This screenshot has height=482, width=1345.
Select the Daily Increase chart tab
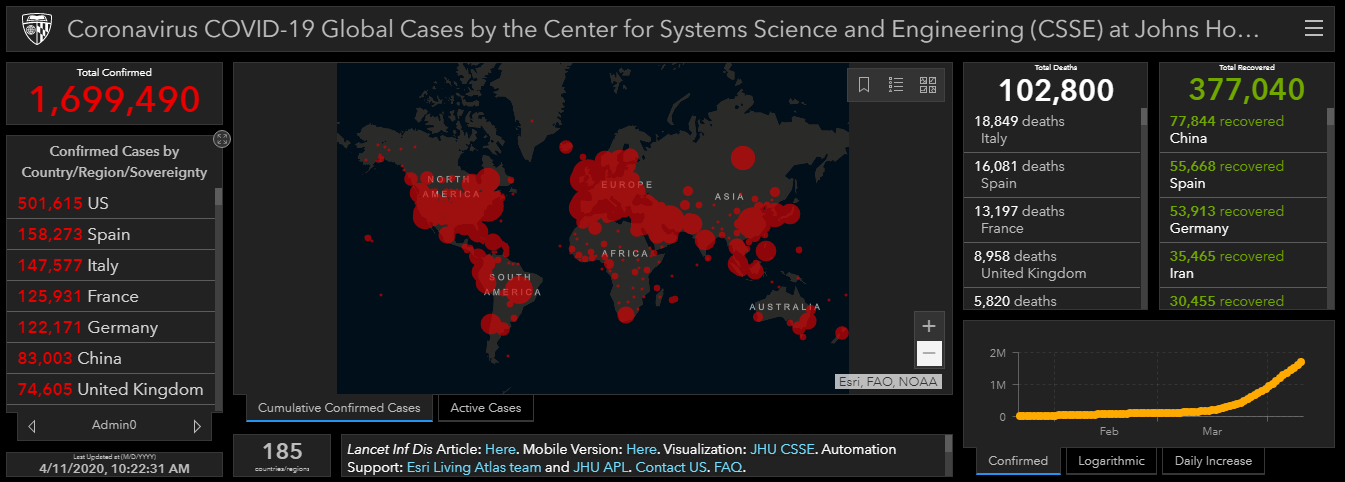click(x=1213, y=461)
